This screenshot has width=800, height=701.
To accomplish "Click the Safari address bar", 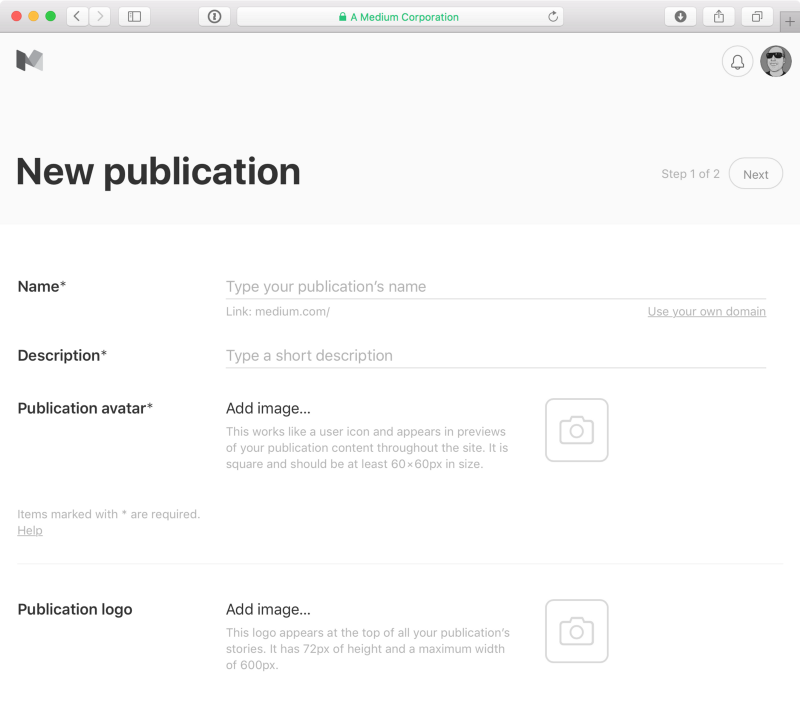I will 398,17.
